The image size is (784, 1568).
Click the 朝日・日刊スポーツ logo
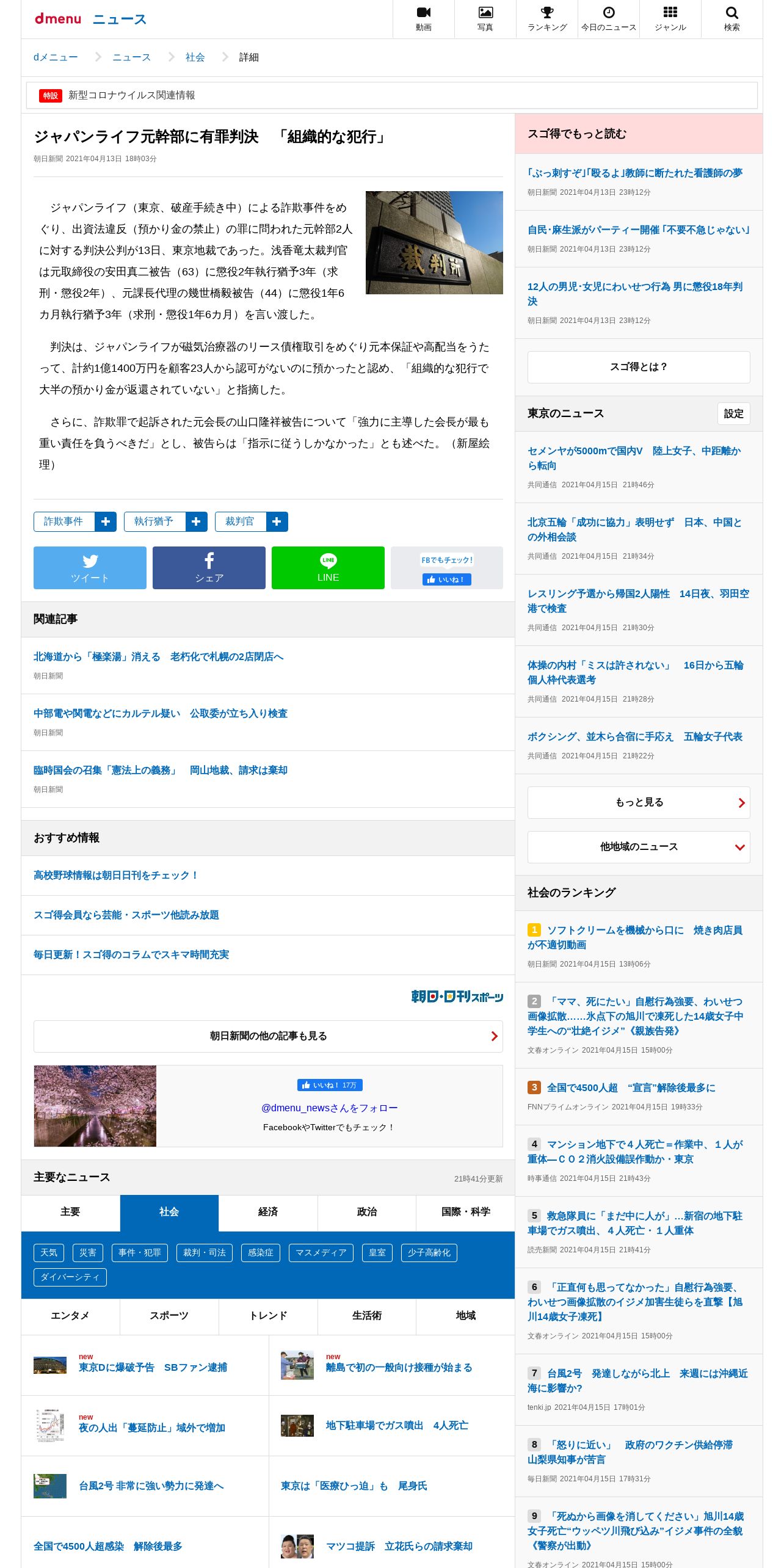(457, 996)
